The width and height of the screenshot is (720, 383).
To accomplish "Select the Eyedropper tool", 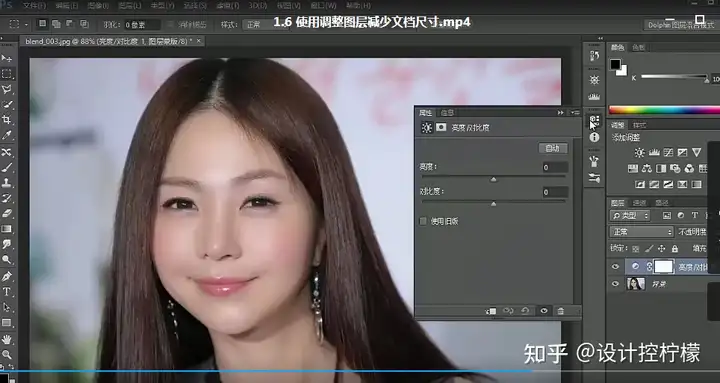I will click(x=7, y=135).
